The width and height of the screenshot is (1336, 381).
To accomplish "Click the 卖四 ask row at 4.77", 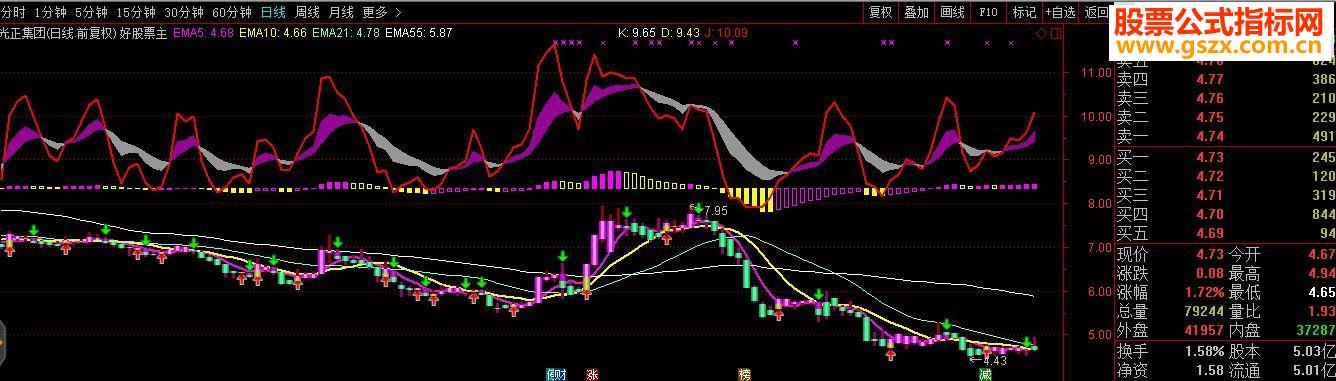I will pyautogui.click(x=1225, y=79).
